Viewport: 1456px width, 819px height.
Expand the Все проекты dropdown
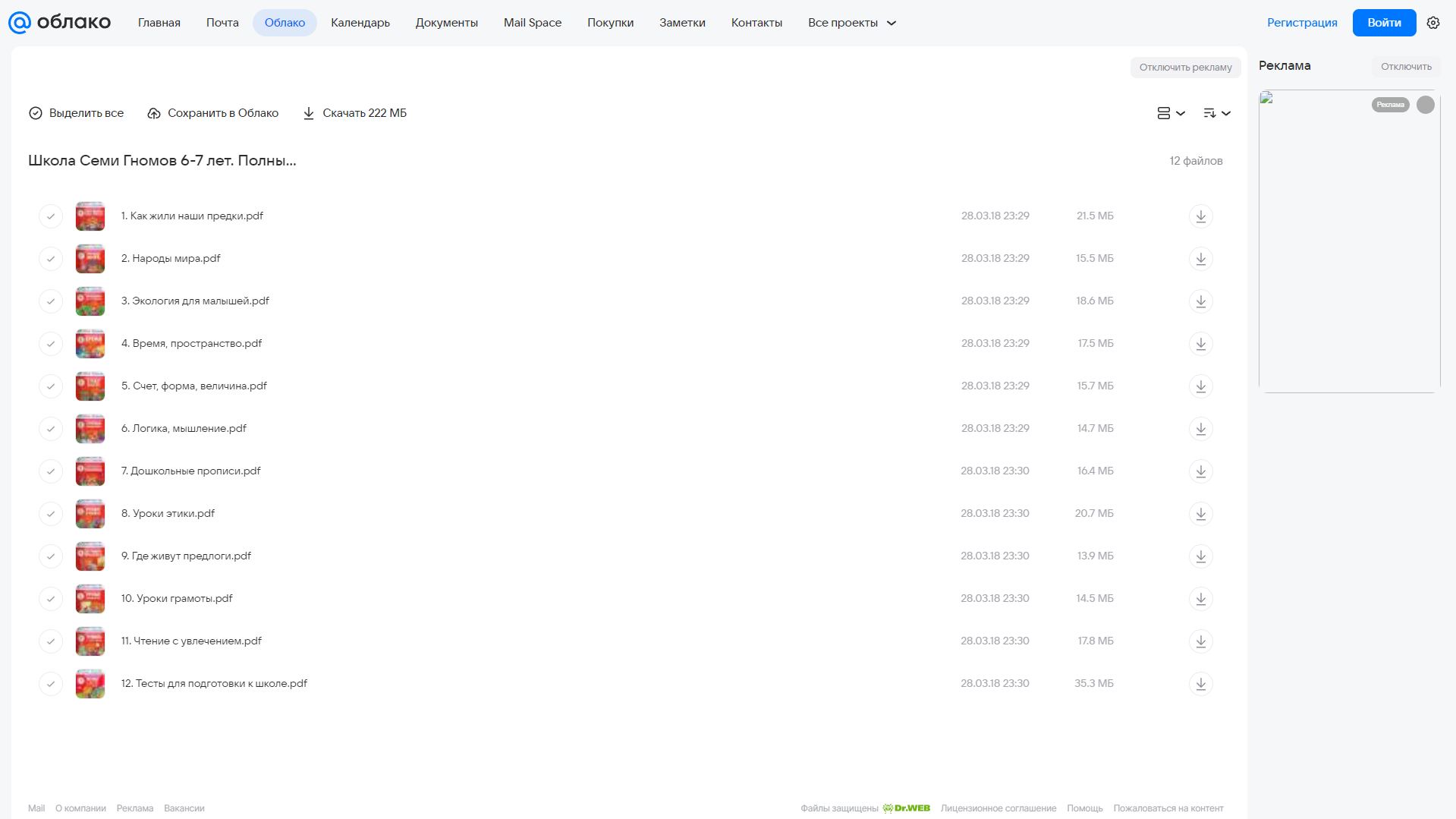tap(852, 23)
